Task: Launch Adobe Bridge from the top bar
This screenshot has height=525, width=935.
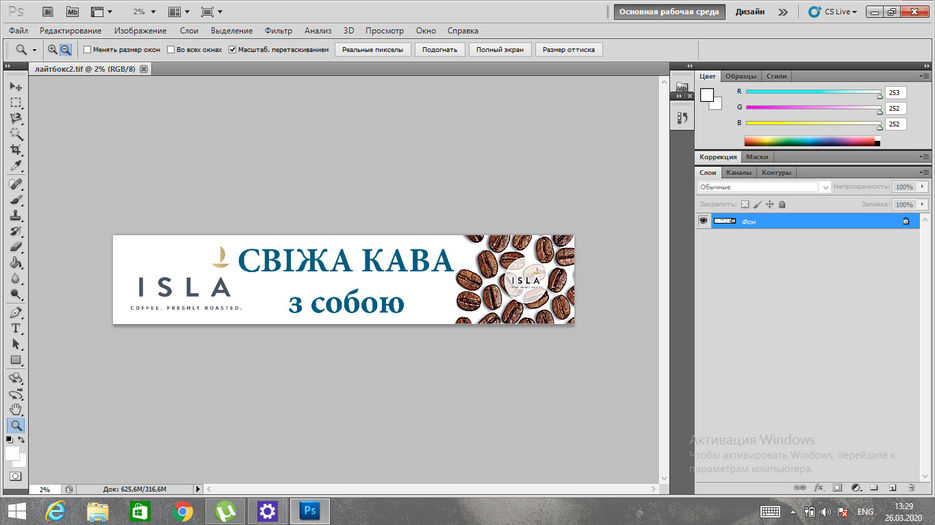Action: [x=48, y=11]
